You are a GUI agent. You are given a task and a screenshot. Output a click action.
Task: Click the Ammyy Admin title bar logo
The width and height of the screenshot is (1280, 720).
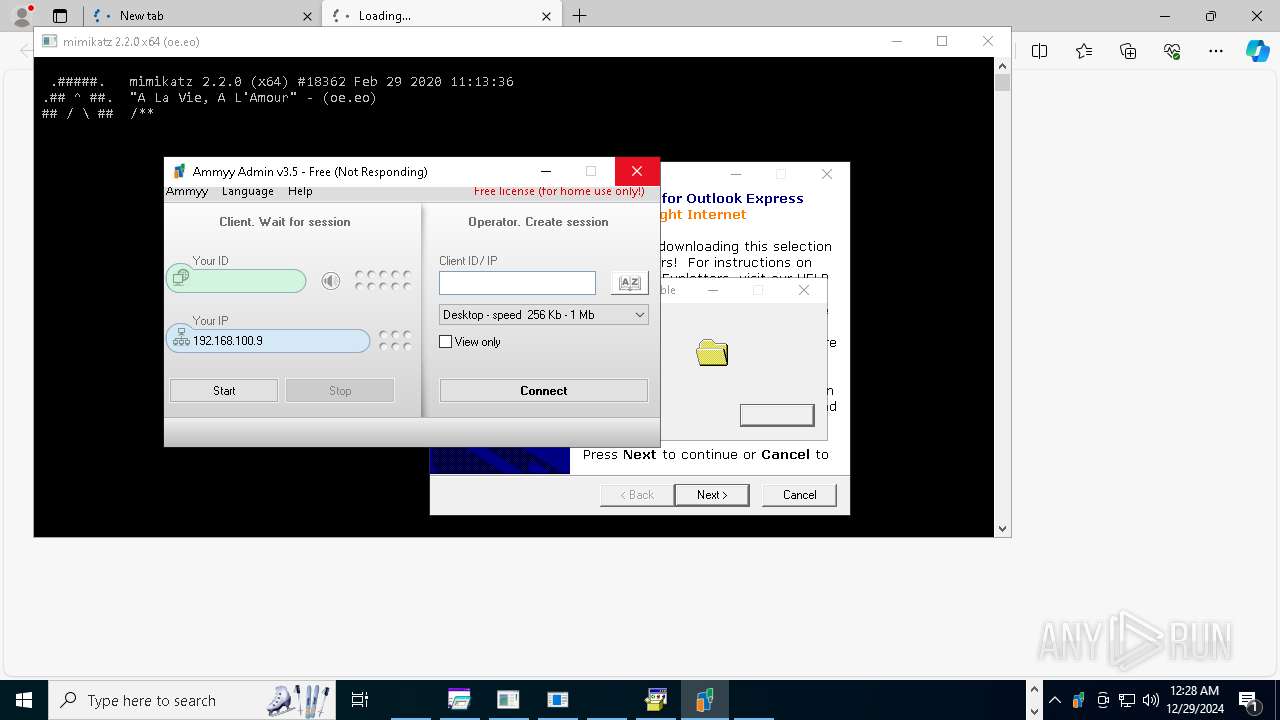tap(179, 172)
